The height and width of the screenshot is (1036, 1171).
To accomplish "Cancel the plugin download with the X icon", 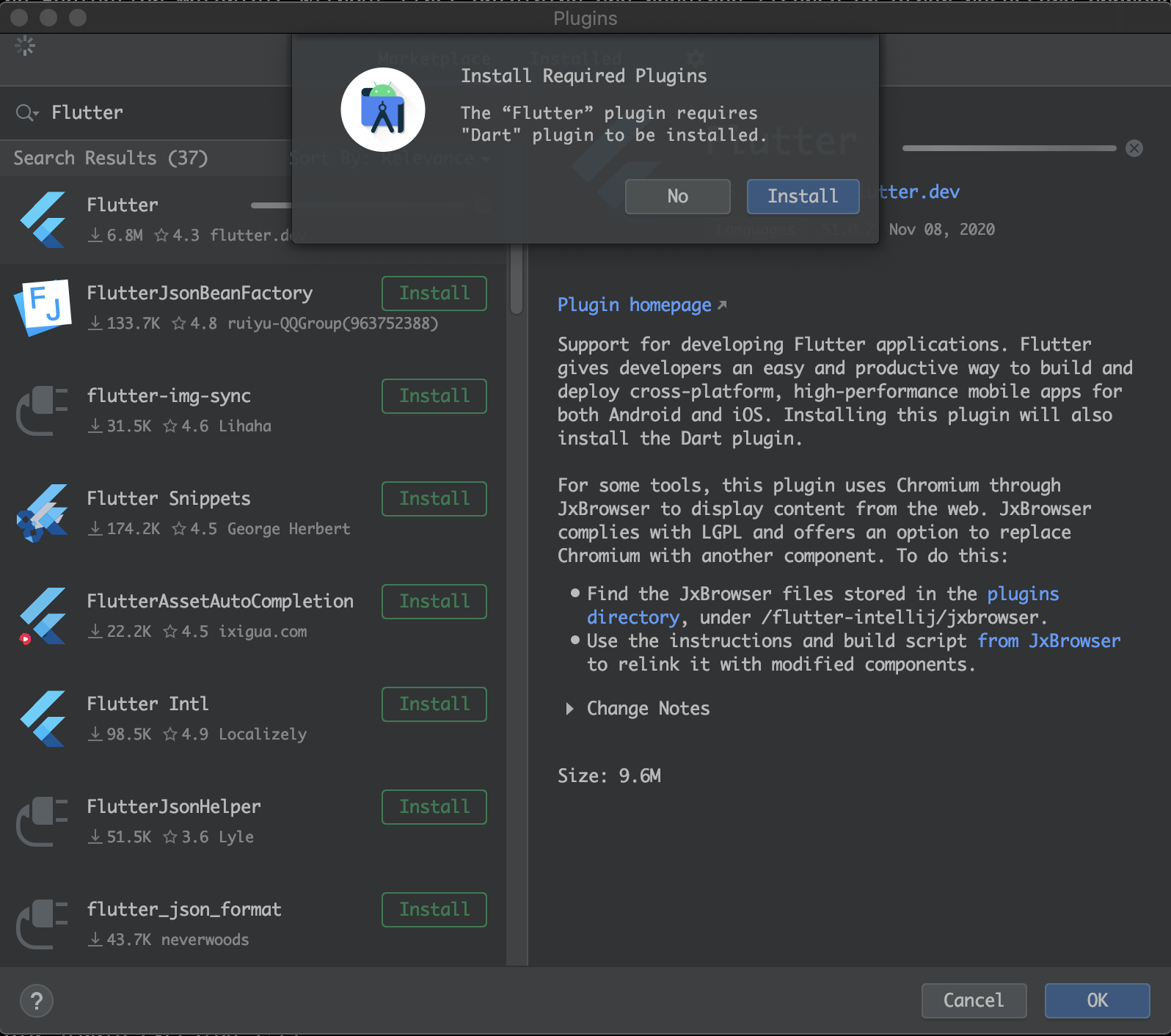I will (x=1134, y=148).
